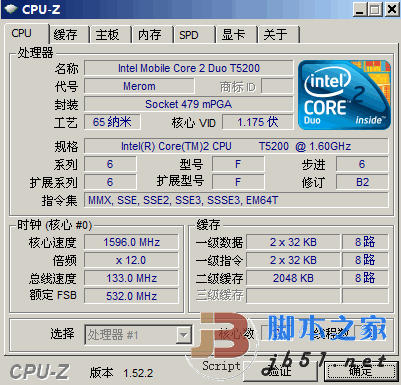Click the 一级数据 associativity 8 路
Viewport: 401px width, 385px height.
(365, 242)
